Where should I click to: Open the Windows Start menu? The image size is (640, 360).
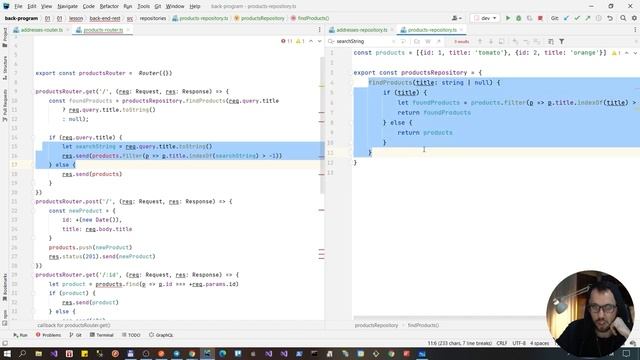pos(7,353)
